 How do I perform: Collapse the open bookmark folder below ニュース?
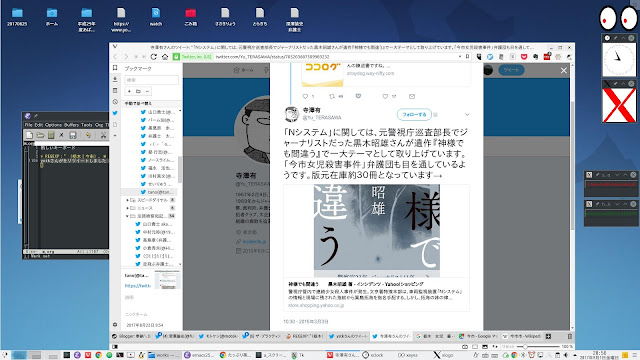[127, 216]
